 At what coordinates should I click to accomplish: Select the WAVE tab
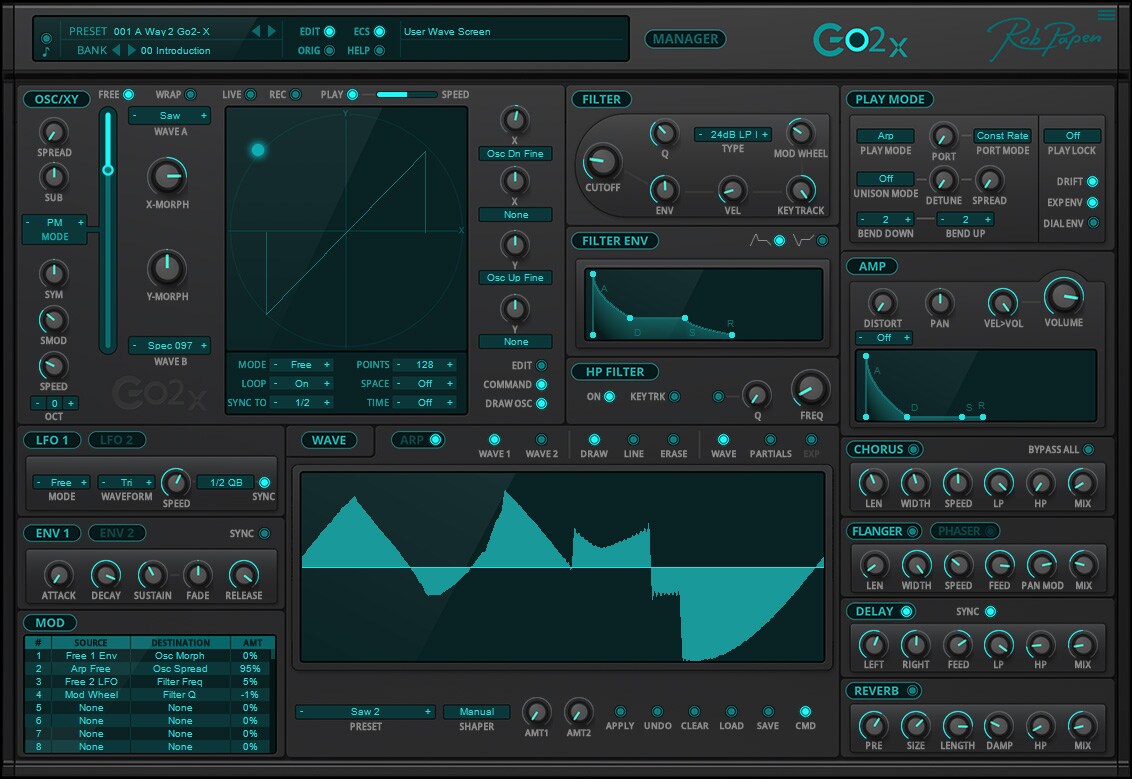pos(328,440)
